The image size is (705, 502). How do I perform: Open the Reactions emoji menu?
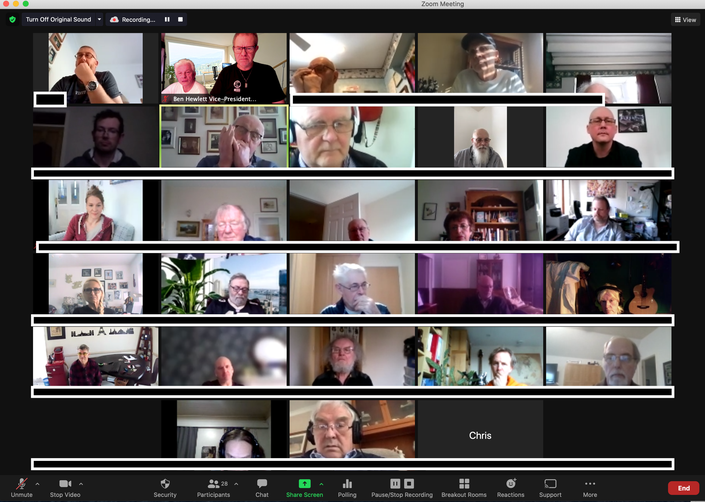point(510,484)
